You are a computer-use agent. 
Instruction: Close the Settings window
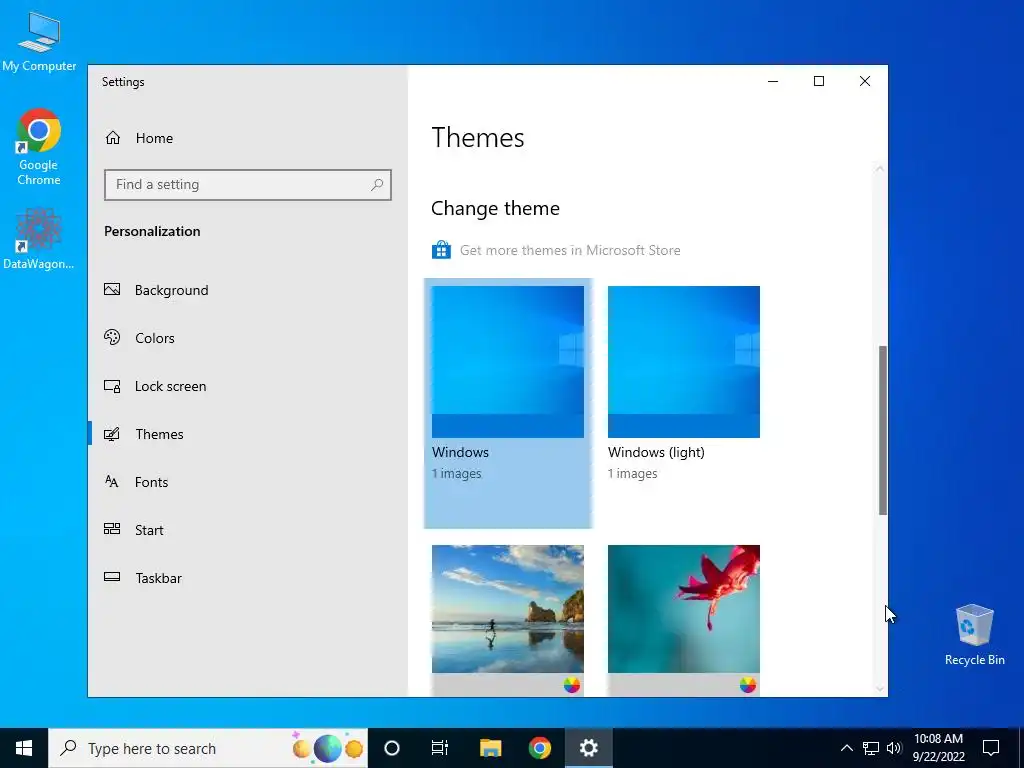tap(865, 81)
